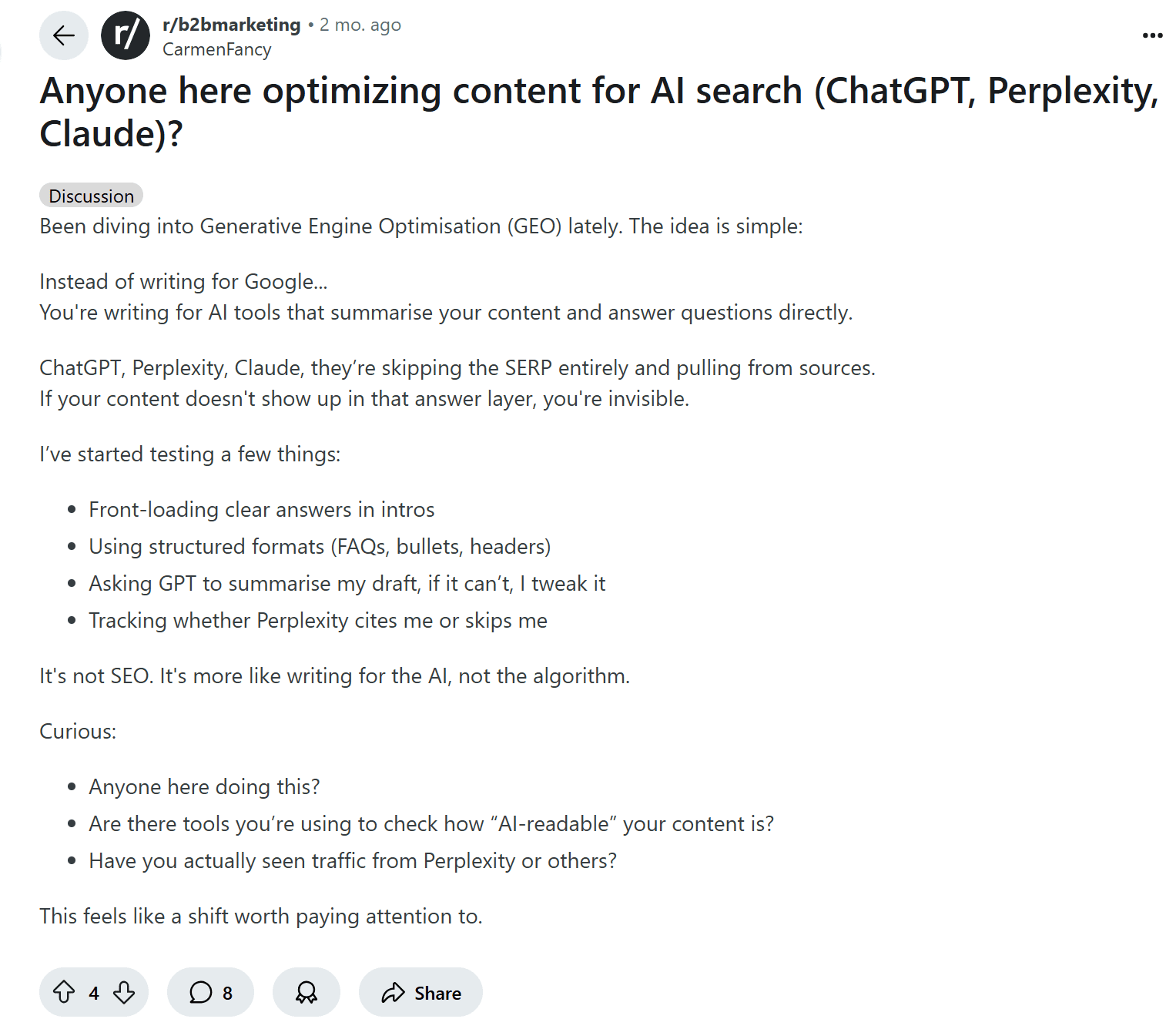Click the "Have you actually seen traffic" question
The width and height of the screenshot is (1176, 1029).
click(353, 860)
